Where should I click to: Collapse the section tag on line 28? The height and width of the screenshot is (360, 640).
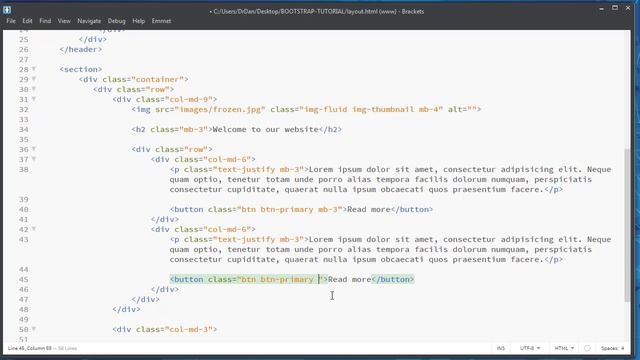click(34, 69)
